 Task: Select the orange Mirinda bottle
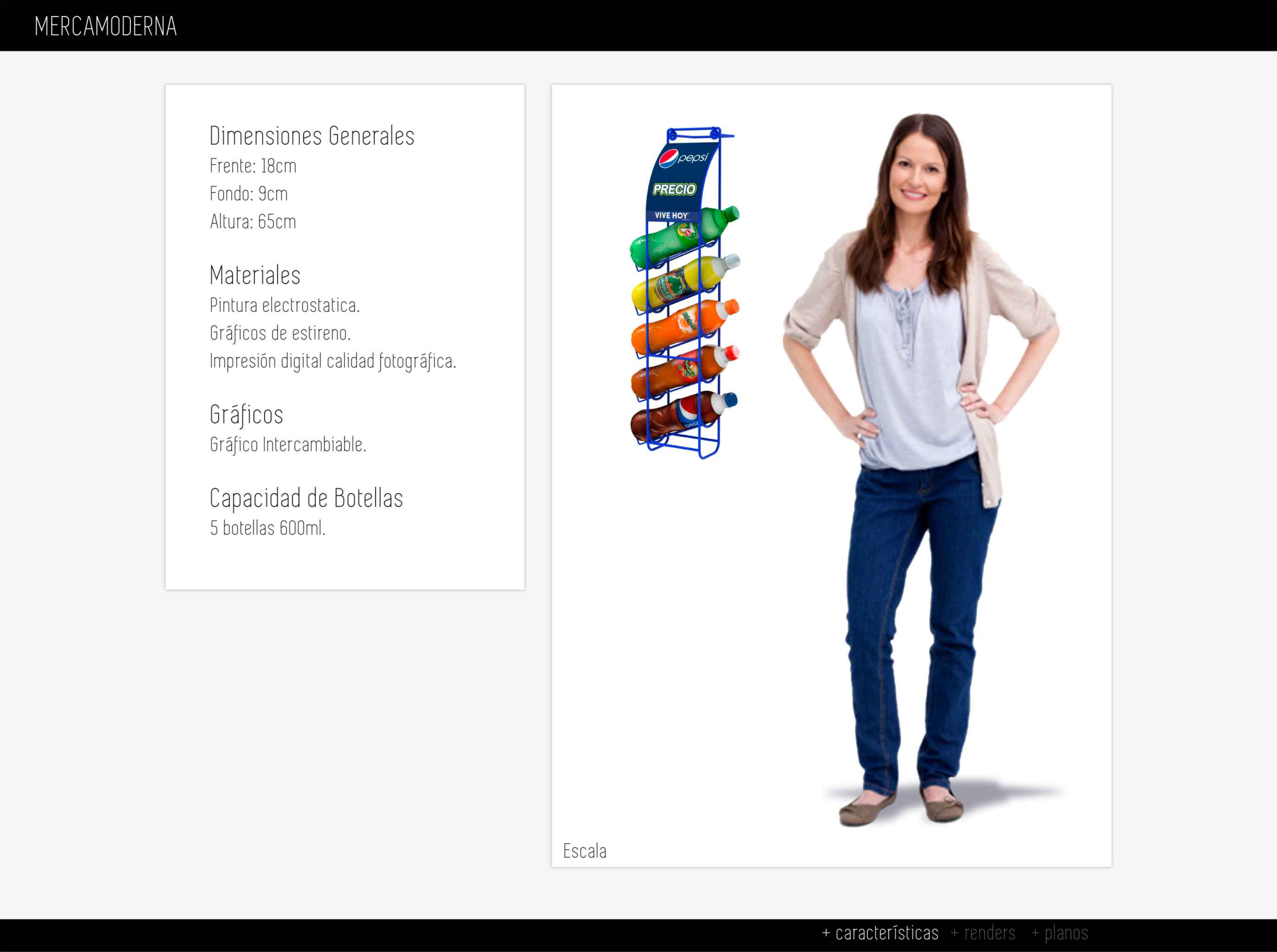click(x=680, y=327)
